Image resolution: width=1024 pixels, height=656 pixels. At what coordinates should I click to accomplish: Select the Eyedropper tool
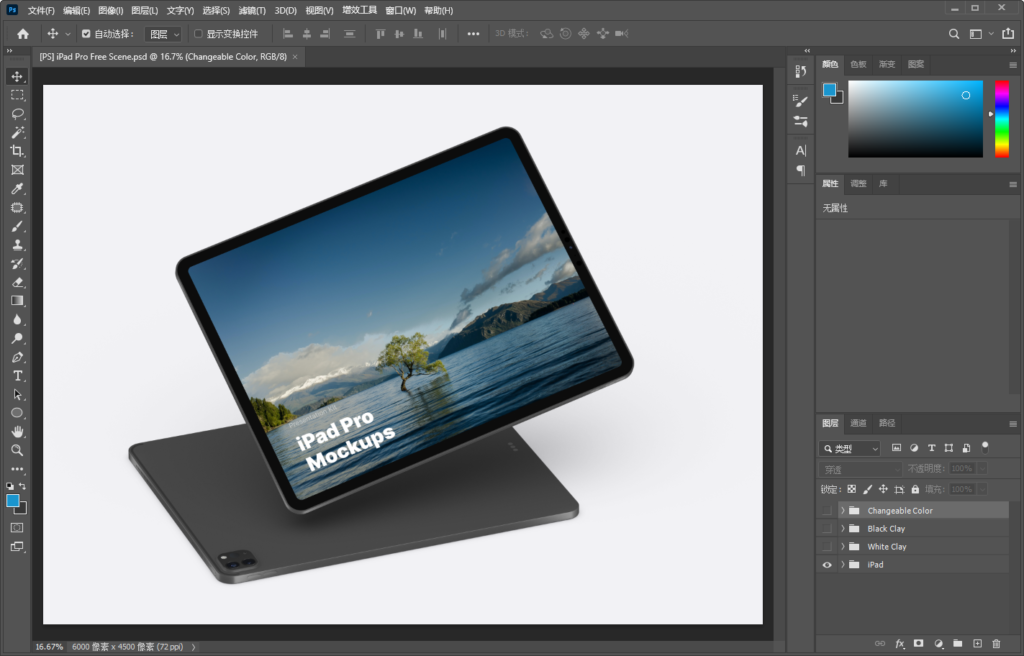(x=17, y=189)
